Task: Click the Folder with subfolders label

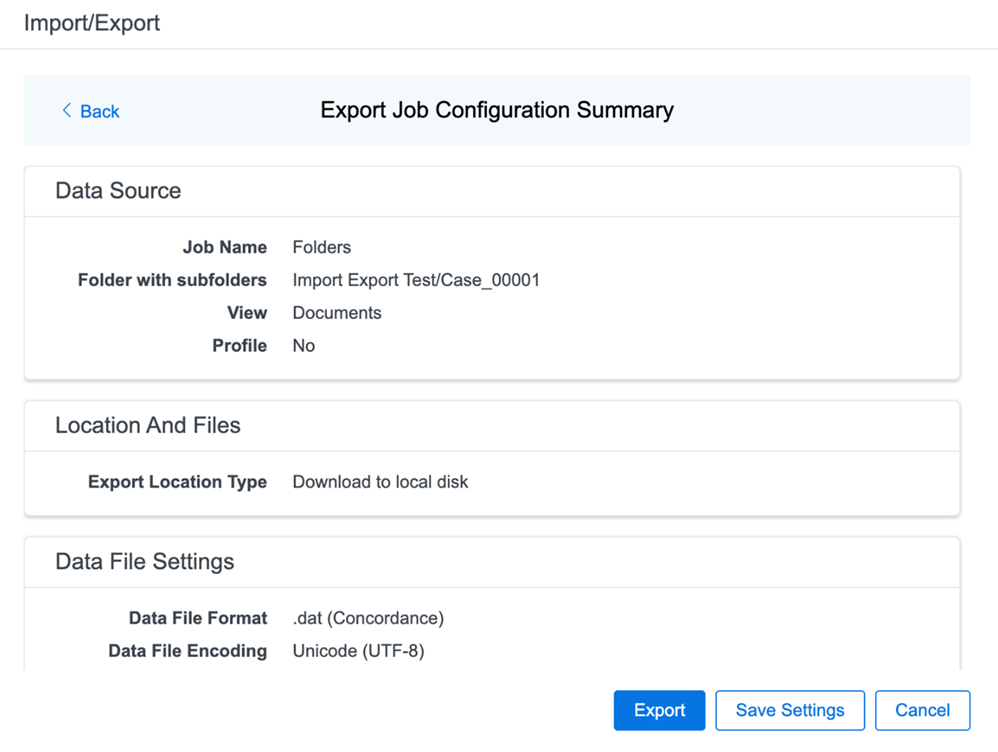Action: pyautogui.click(x=172, y=280)
